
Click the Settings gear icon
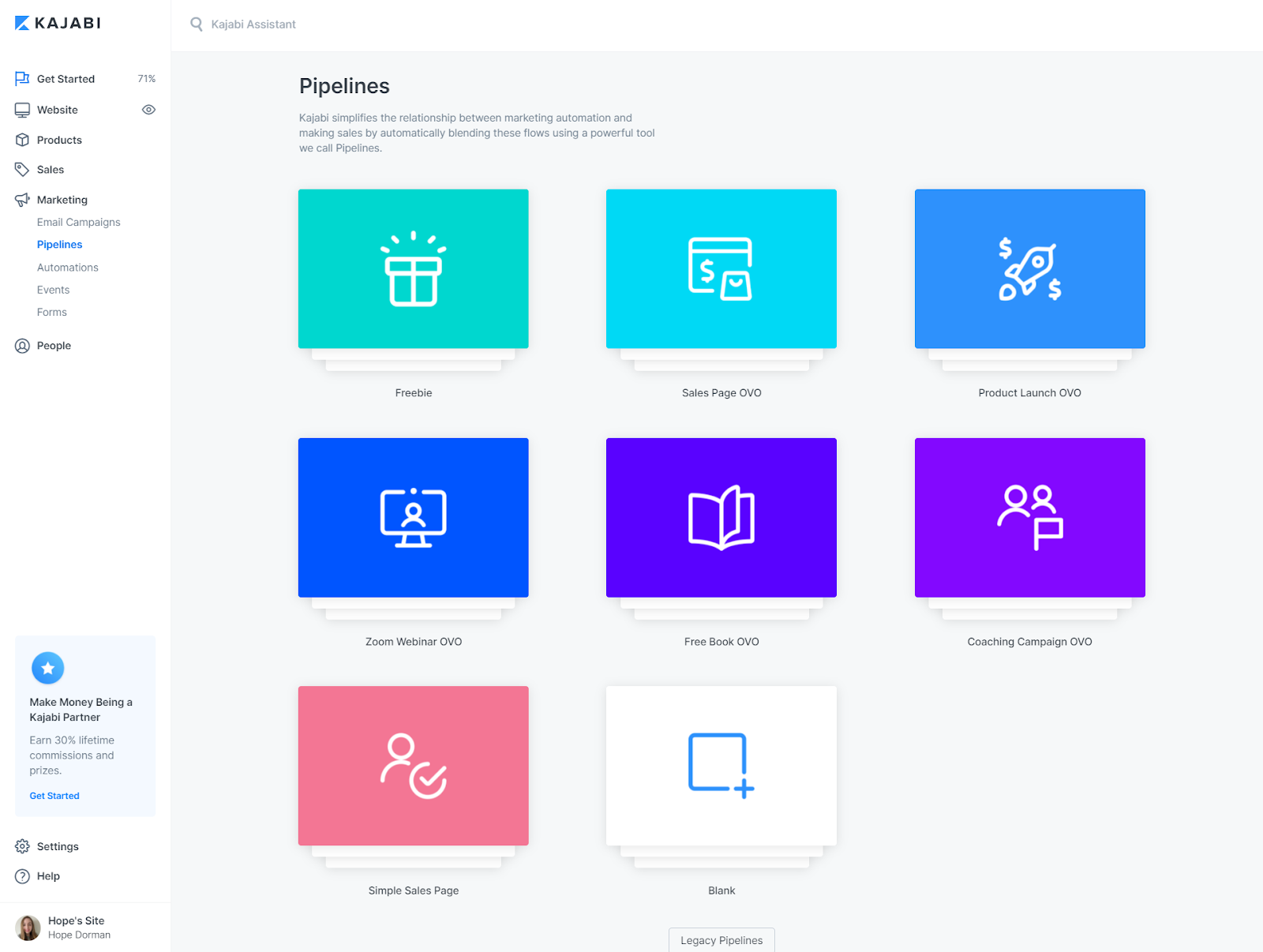point(22,846)
